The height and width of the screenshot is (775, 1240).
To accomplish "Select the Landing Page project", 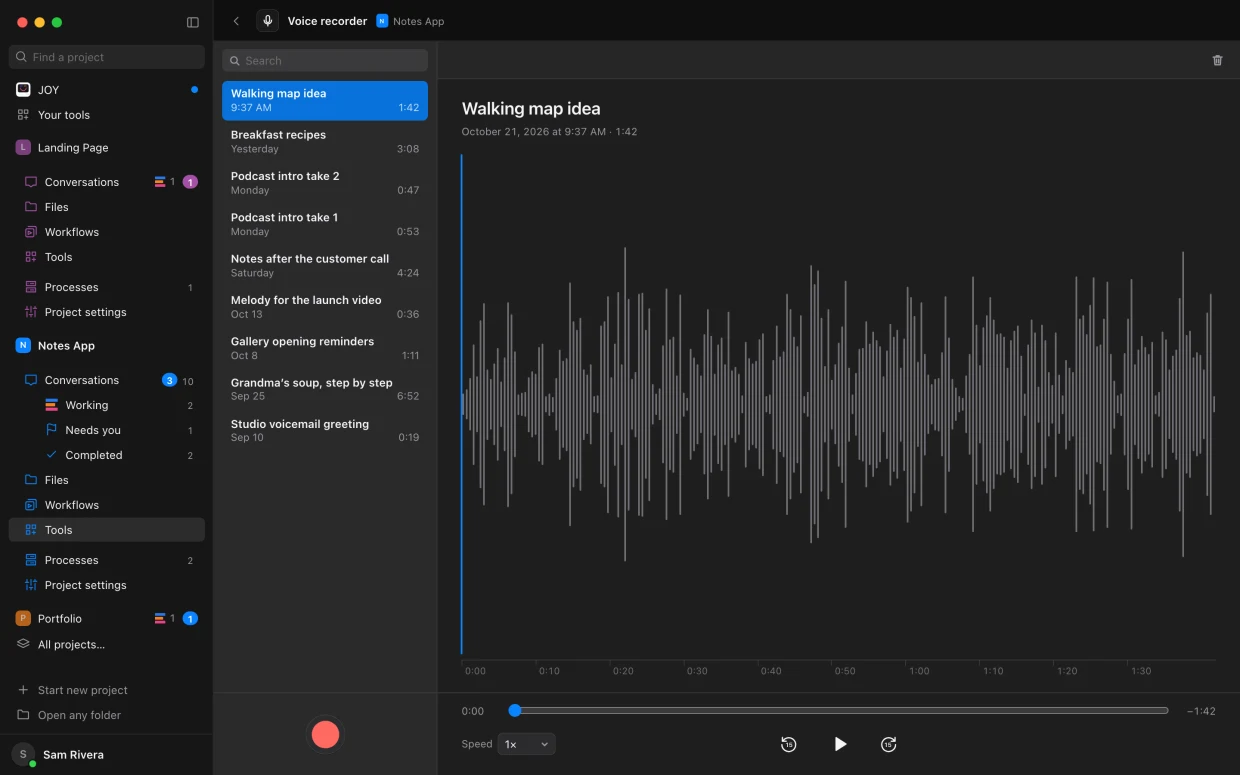I will pyautogui.click(x=107, y=148).
